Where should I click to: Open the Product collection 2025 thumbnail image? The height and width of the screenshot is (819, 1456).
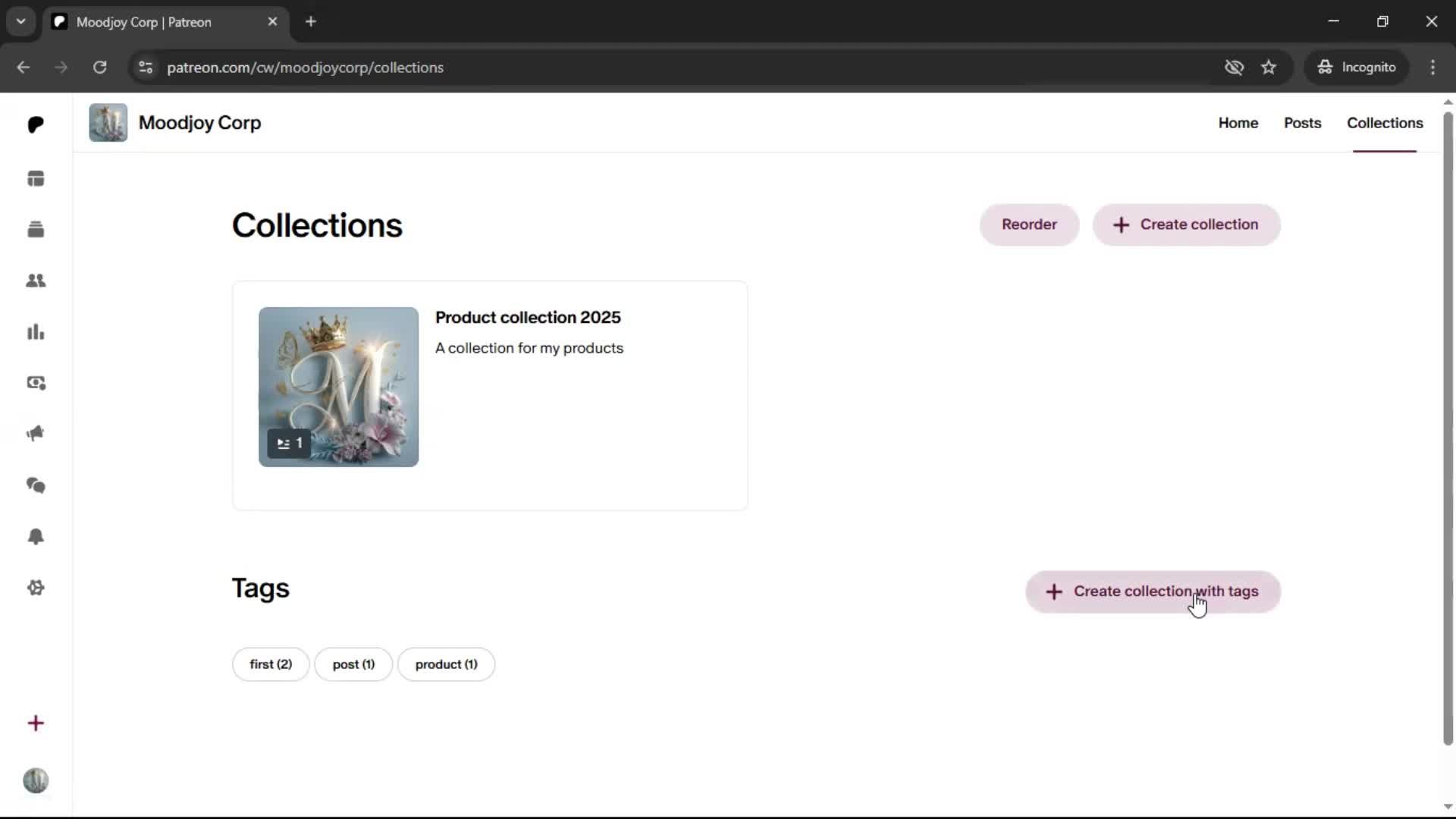coord(338,387)
